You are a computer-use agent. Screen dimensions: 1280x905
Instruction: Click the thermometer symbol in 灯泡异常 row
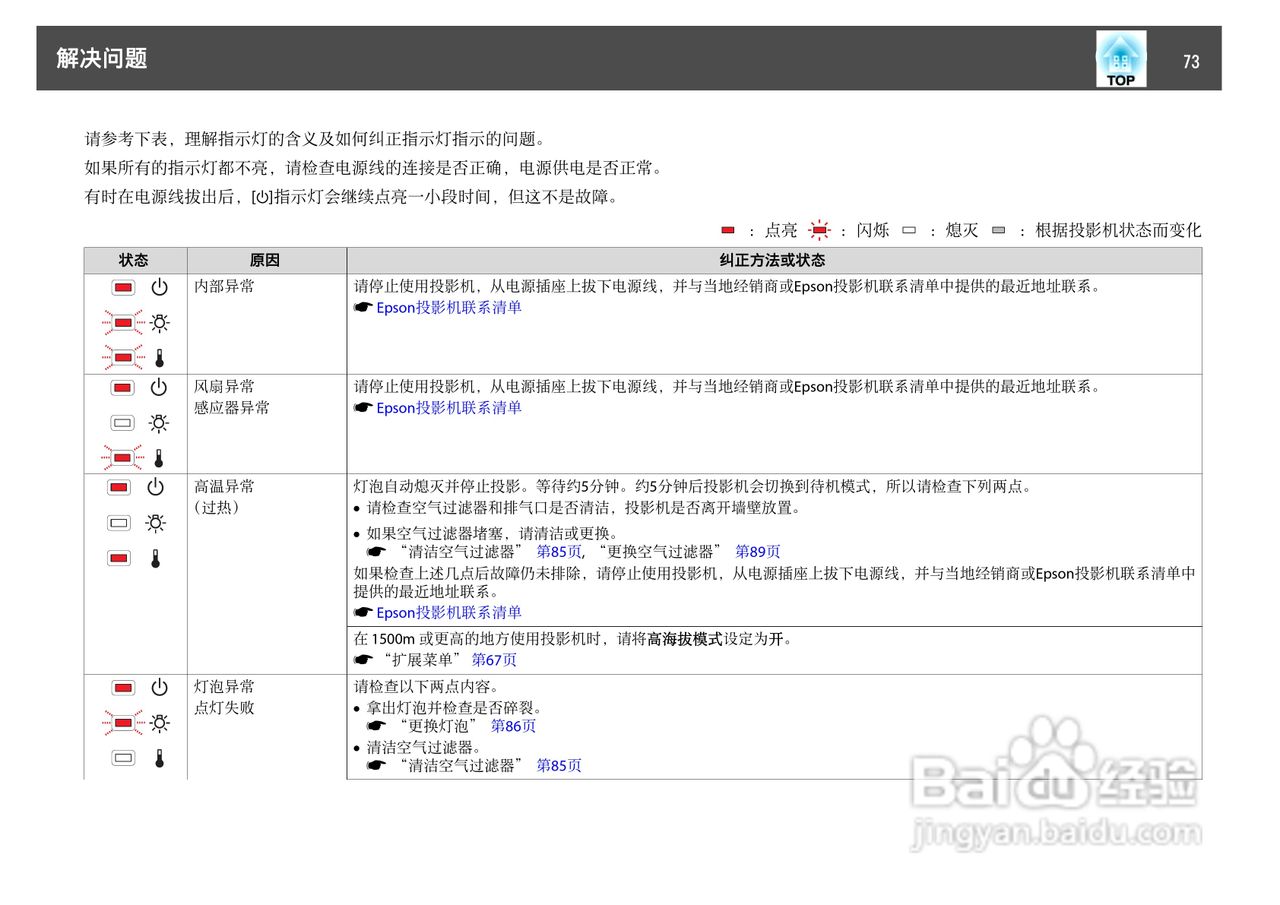coord(158,758)
